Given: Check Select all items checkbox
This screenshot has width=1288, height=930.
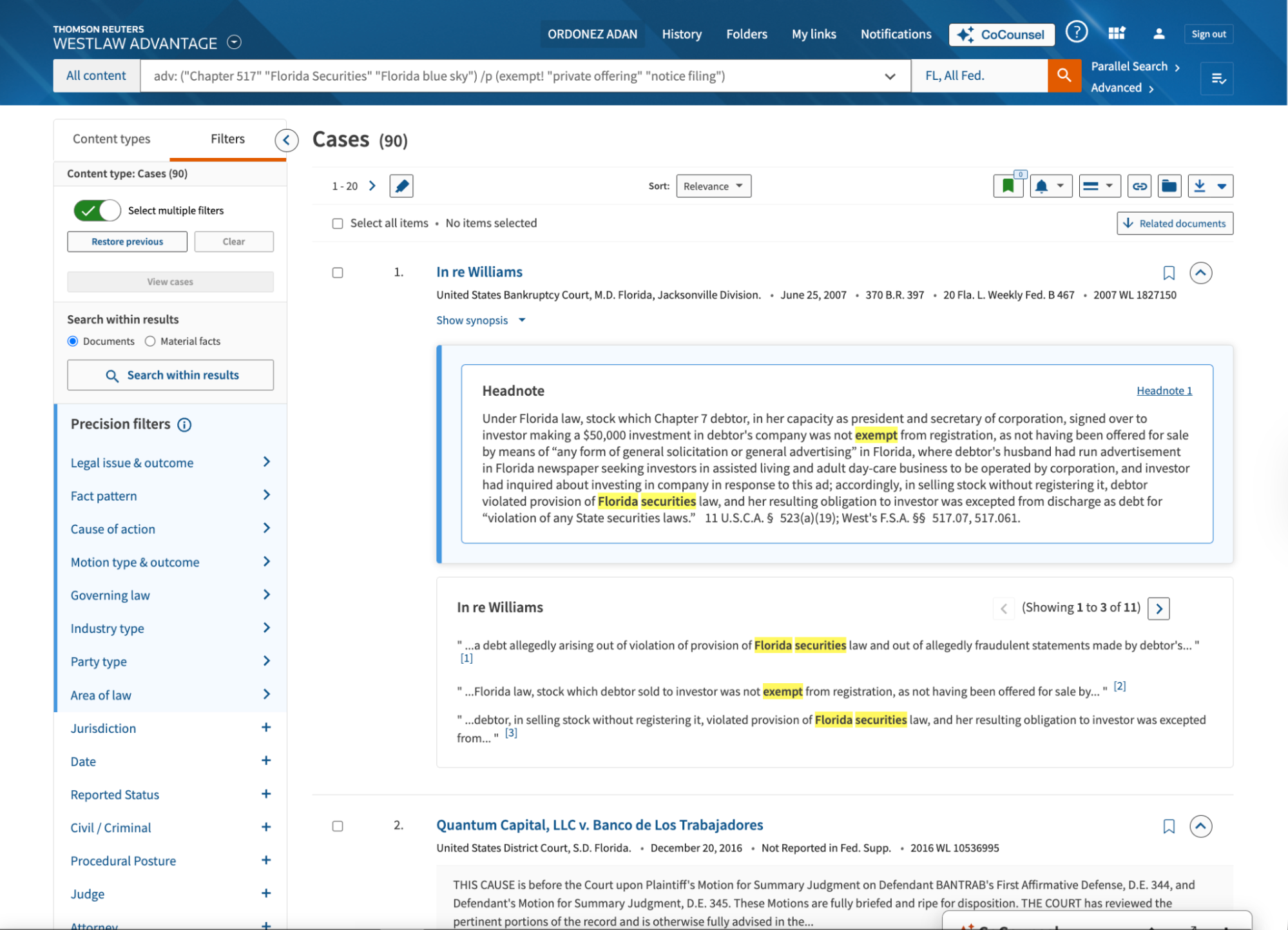Looking at the screenshot, I should tap(338, 224).
